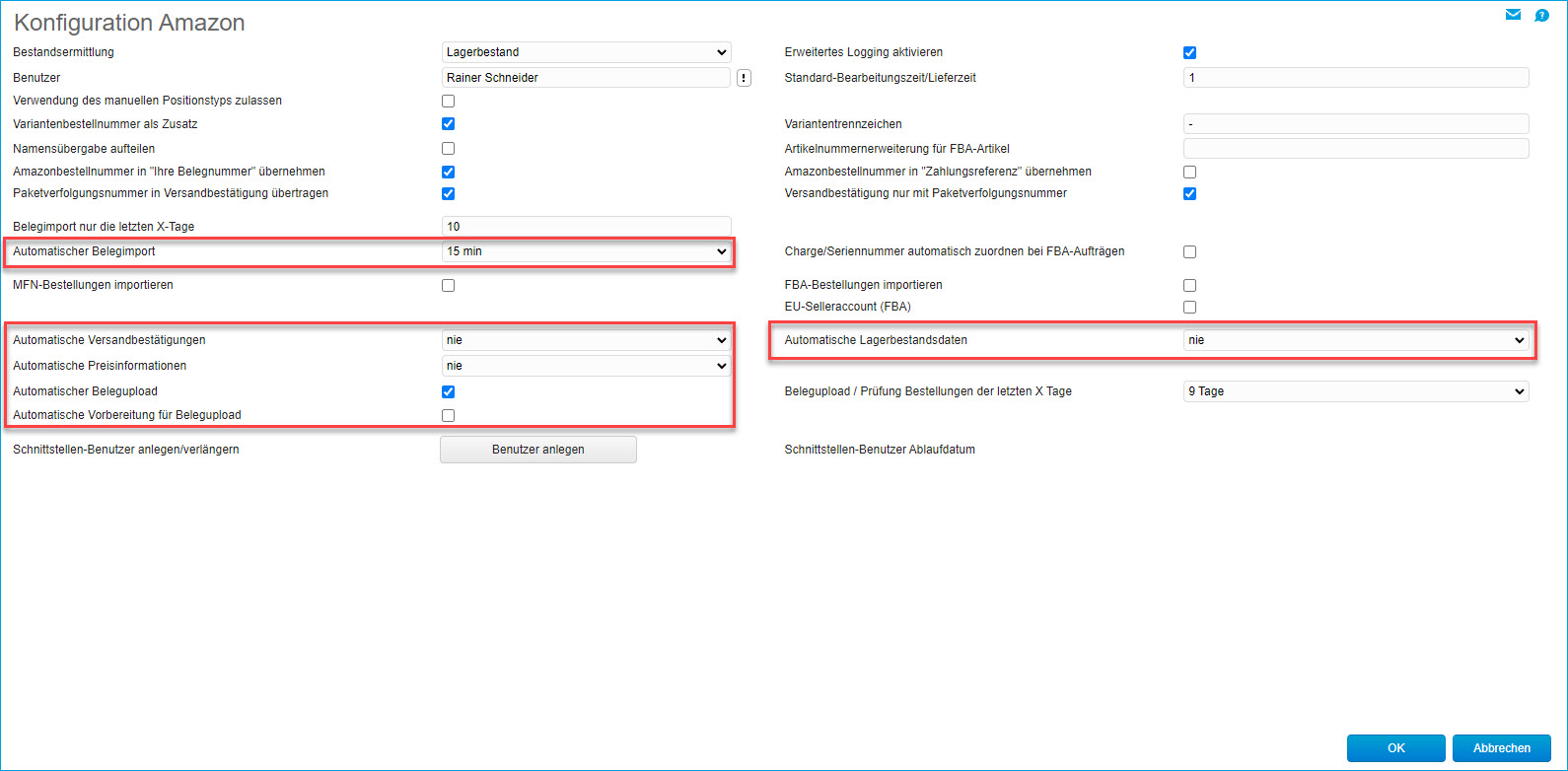This screenshot has height=771, width=1568.
Task: Disable Erweitertes Logging aktivieren checkbox
Action: (1190, 52)
